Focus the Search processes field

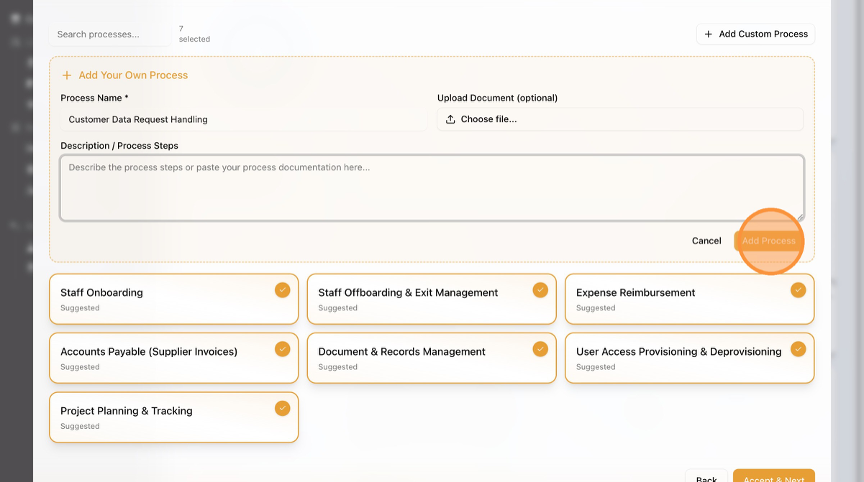(110, 34)
